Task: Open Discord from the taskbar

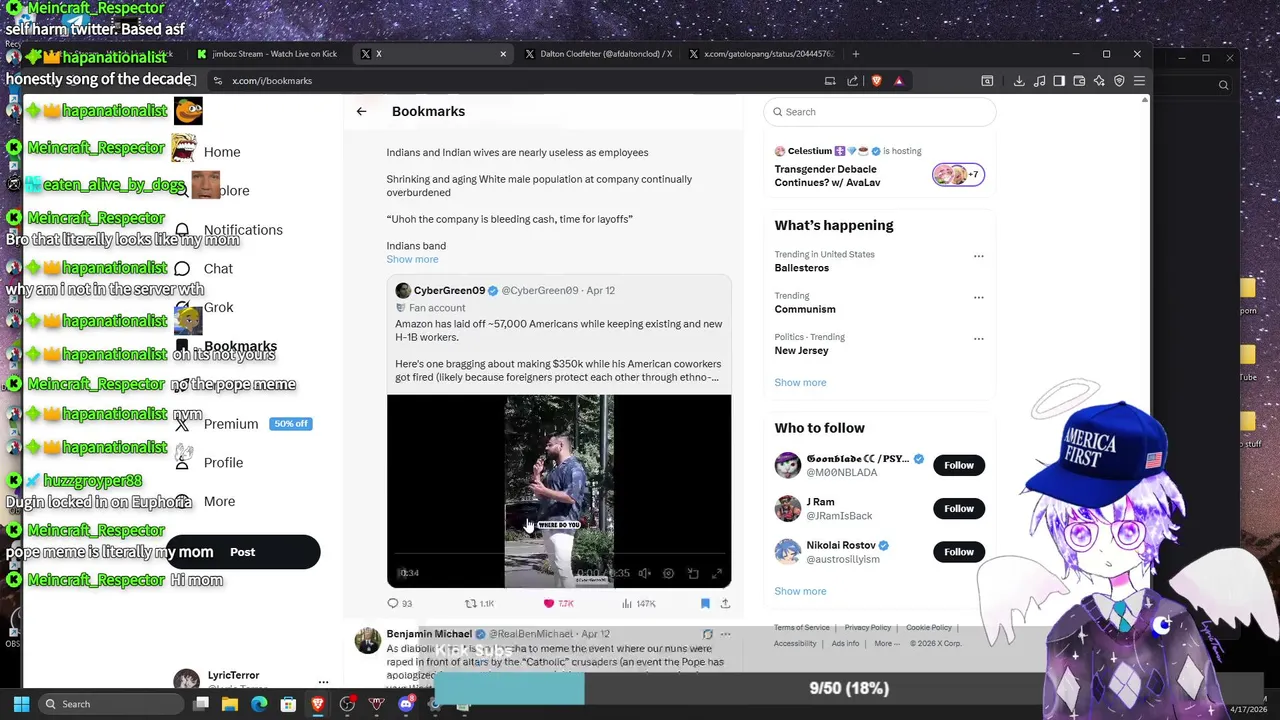Action: pos(405,704)
